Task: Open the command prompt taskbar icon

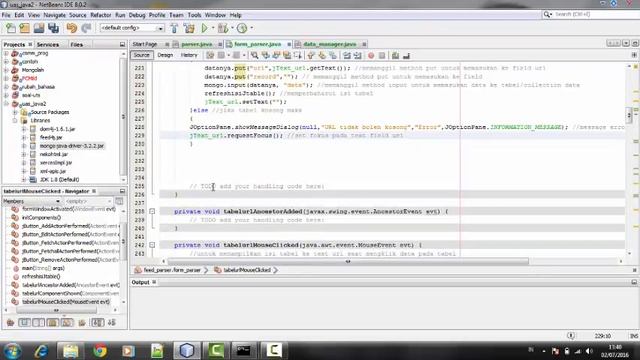Action: (243, 351)
